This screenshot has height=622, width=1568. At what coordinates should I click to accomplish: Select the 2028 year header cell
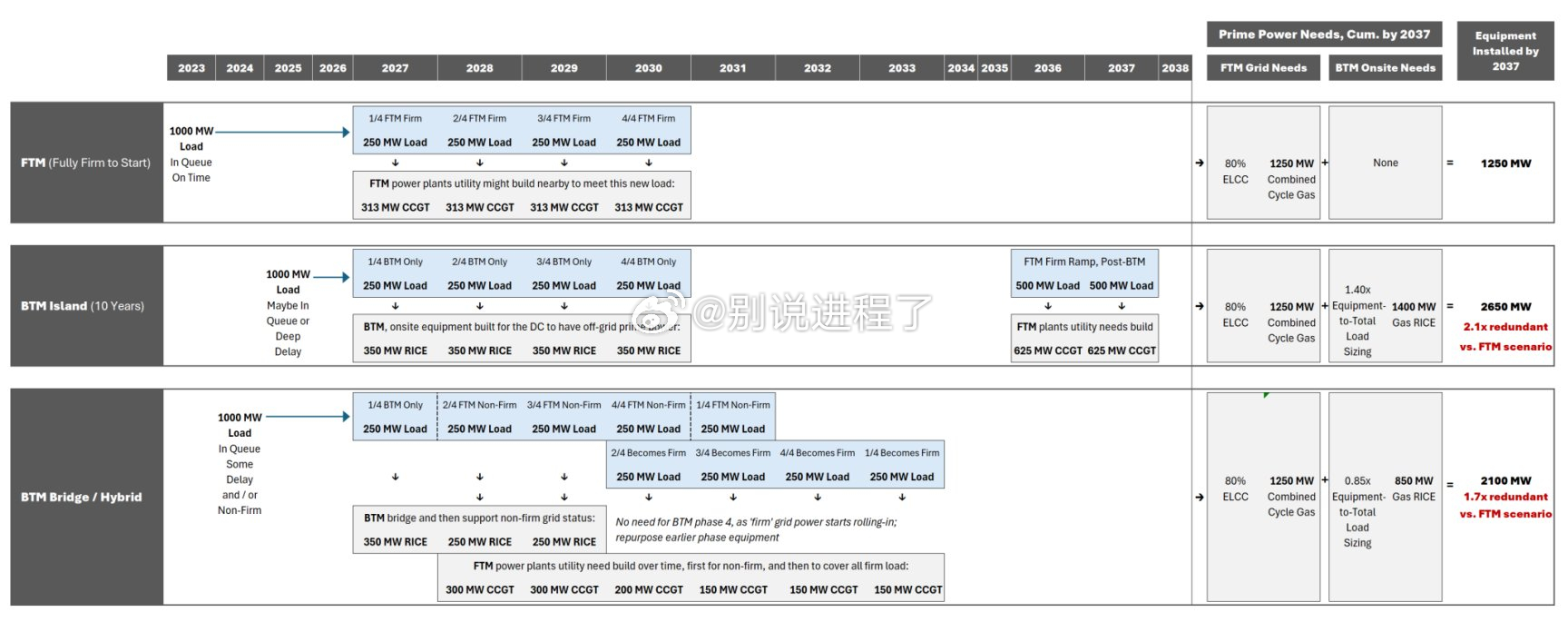(480, 68)
